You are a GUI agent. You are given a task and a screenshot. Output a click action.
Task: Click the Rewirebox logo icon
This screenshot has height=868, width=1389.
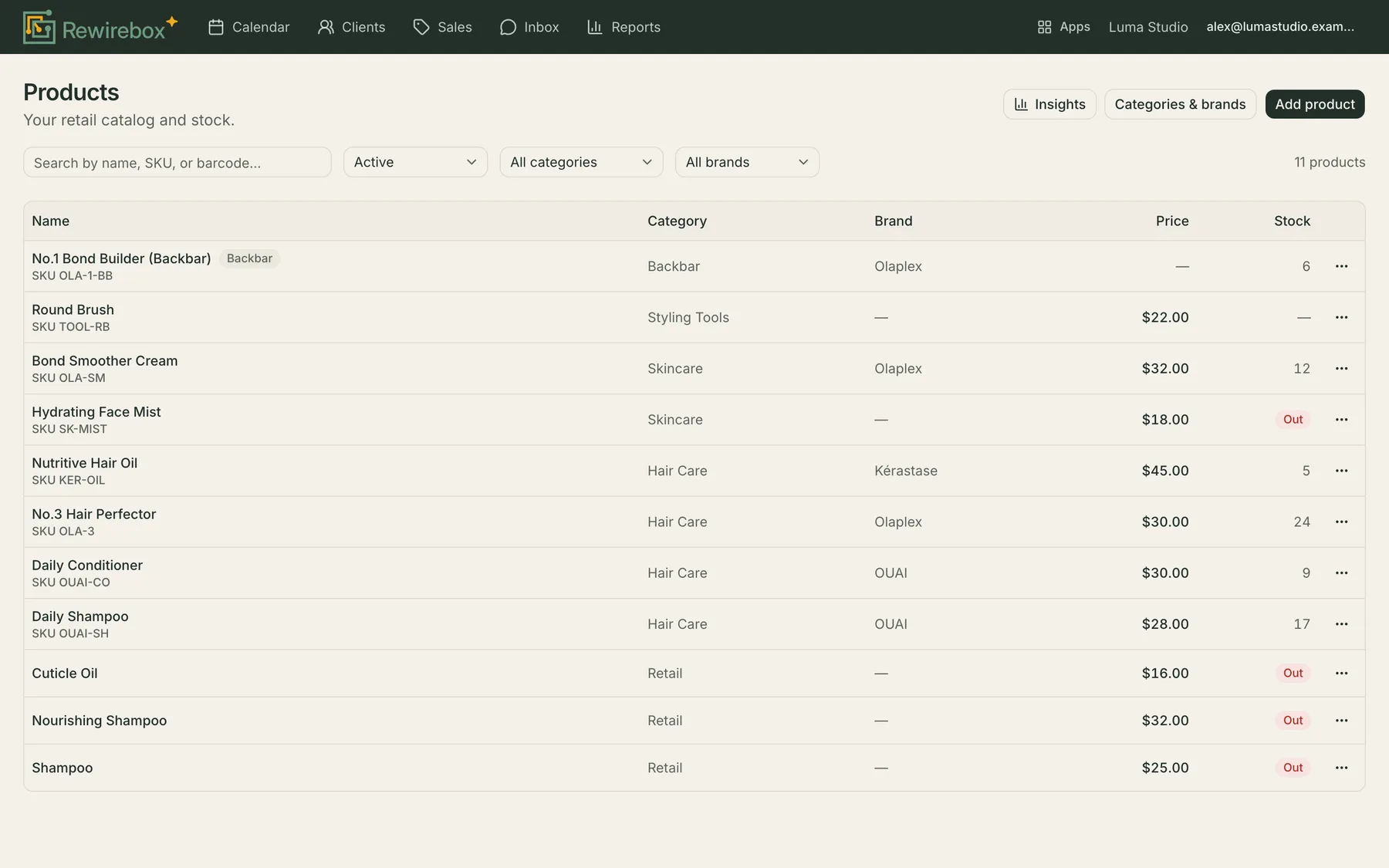[x=39, y=27]
